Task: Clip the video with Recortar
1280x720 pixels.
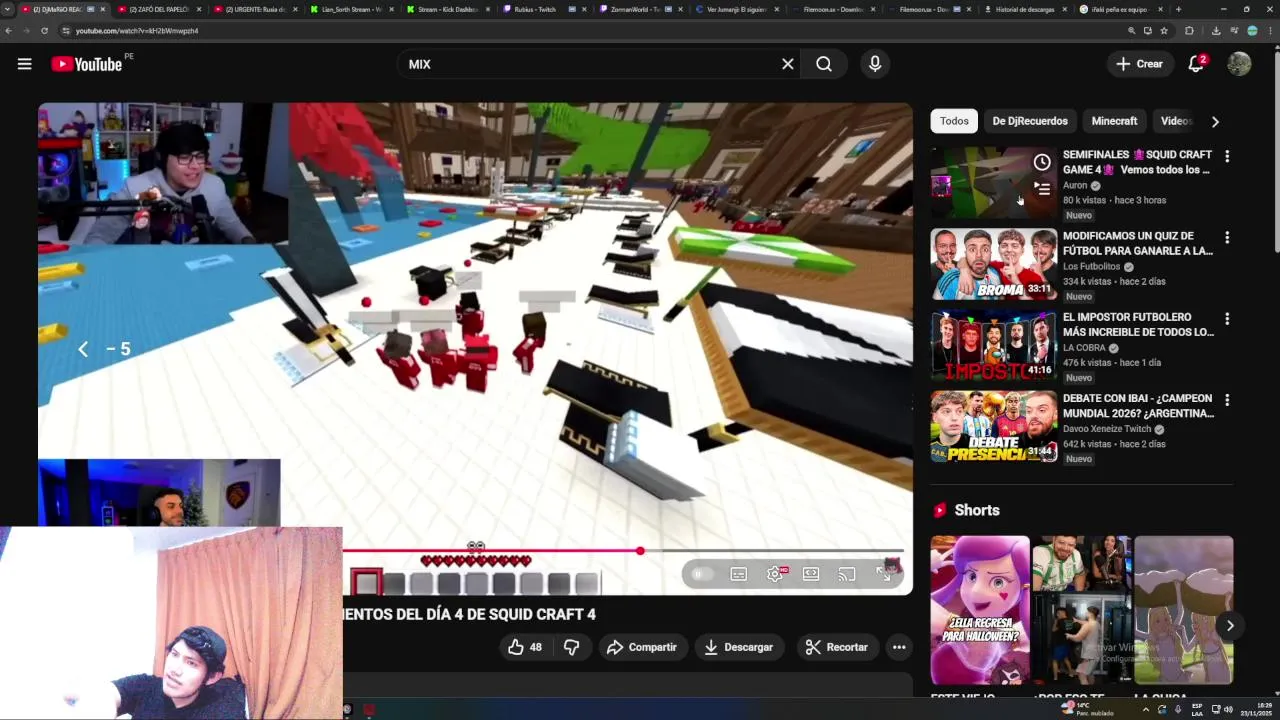Action: click(837, 647)
